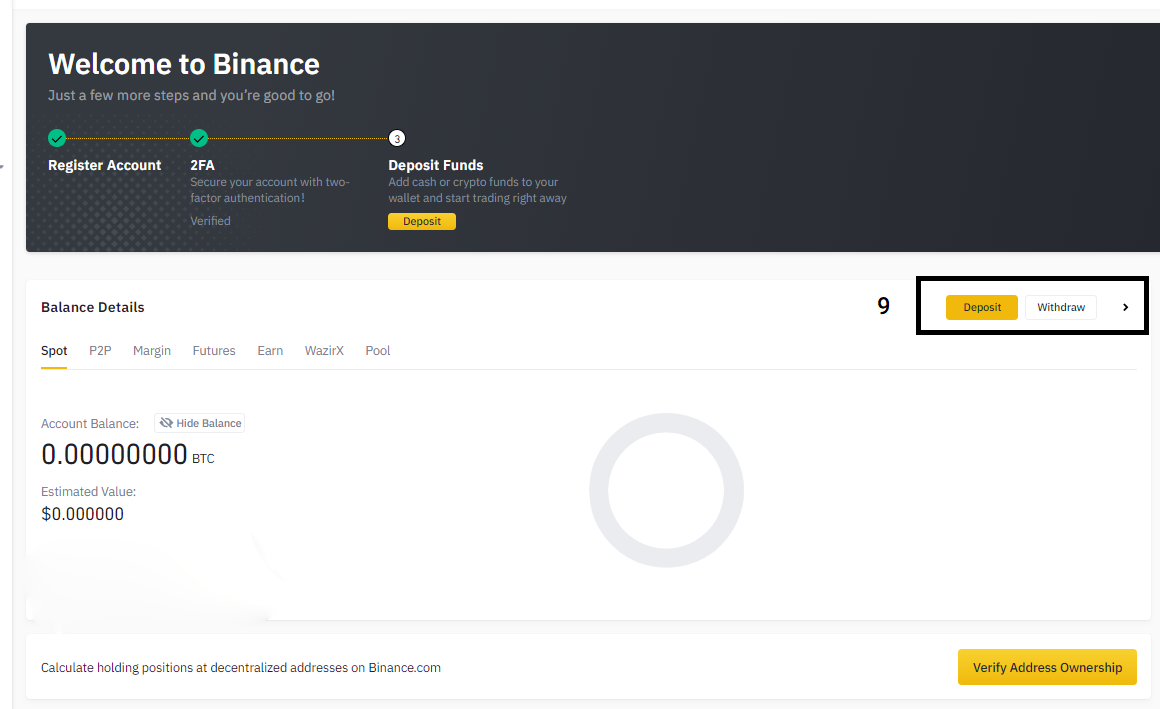Expand the arrow chevron next to Withdraw
This screenshot has width=1160, height=709.
tap(1125, 307)
